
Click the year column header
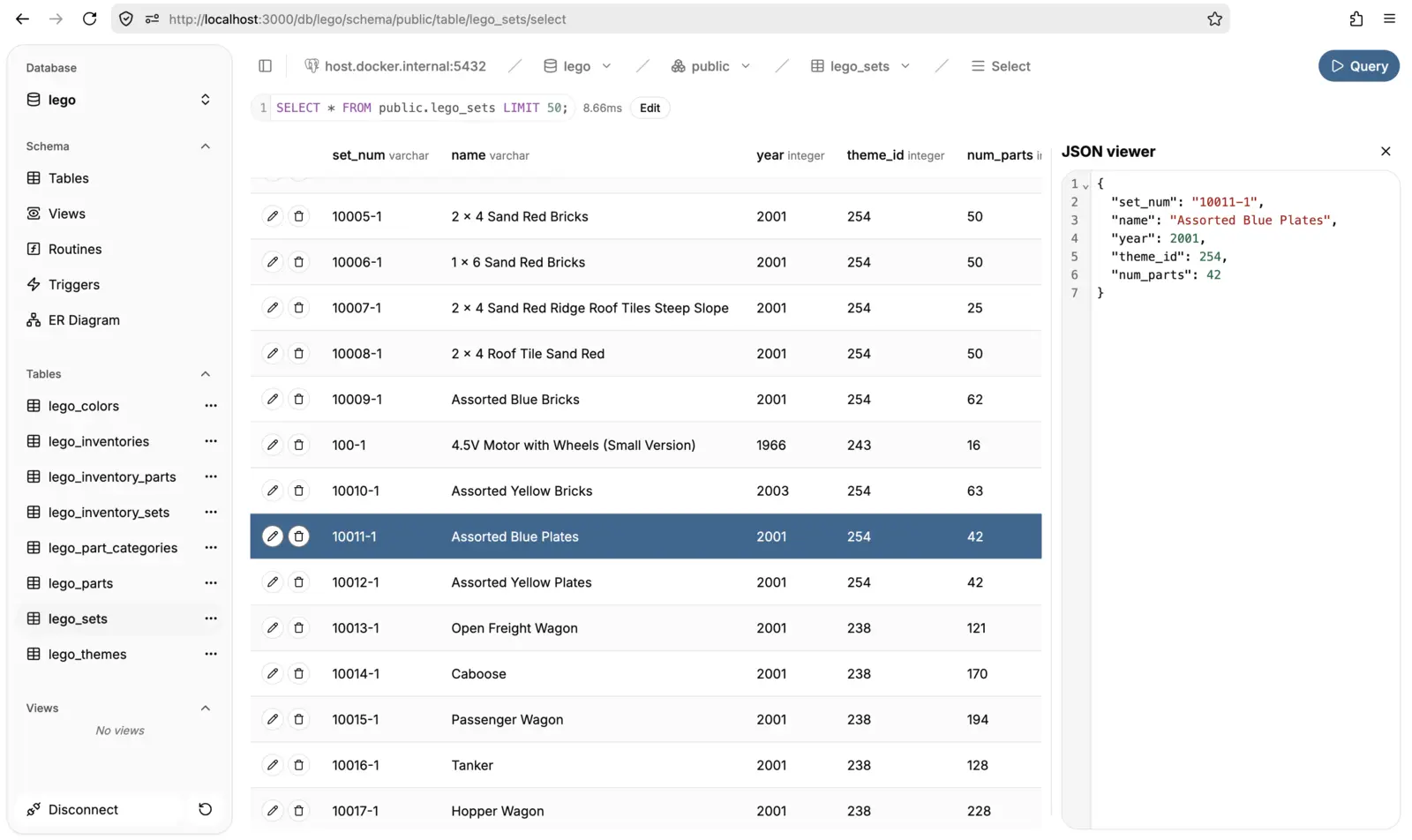(x=790, y=155)
